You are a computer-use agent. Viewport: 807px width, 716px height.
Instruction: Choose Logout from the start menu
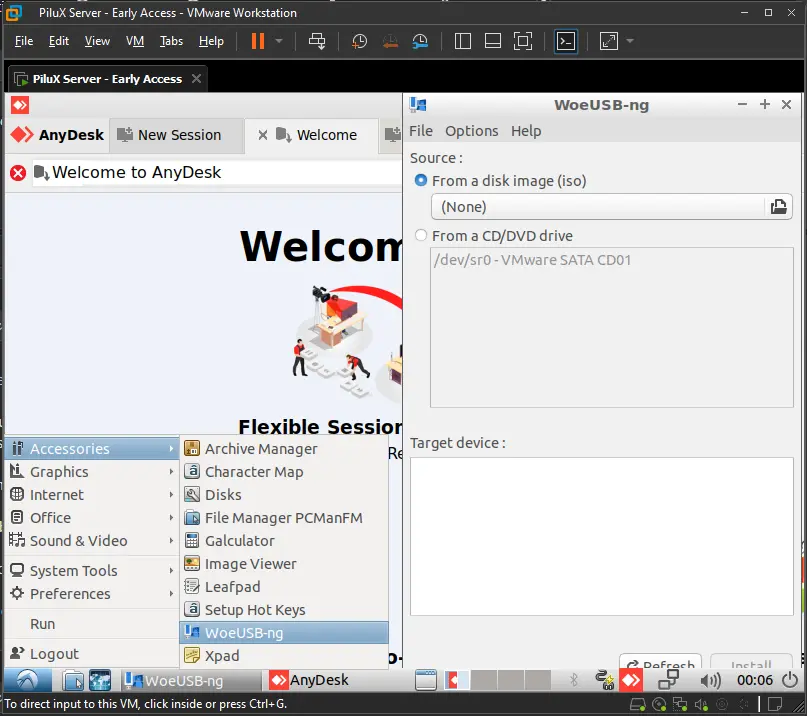coord(92,654)
